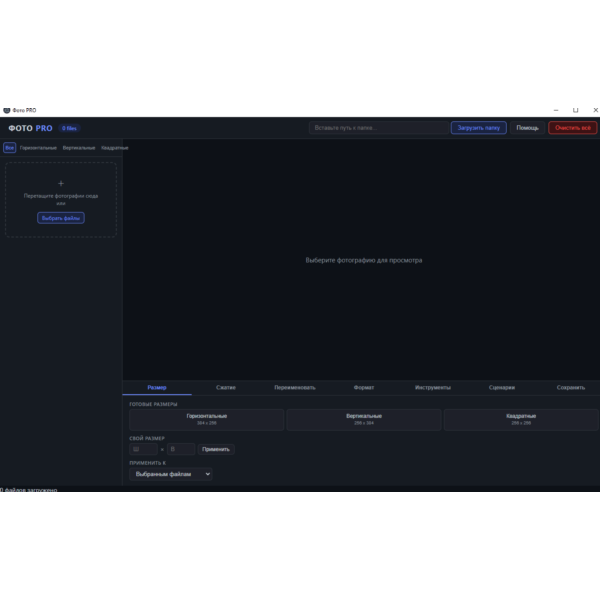600x600 pixels.
Task: Click the custom width field Ш
Action: pos(143,449)
